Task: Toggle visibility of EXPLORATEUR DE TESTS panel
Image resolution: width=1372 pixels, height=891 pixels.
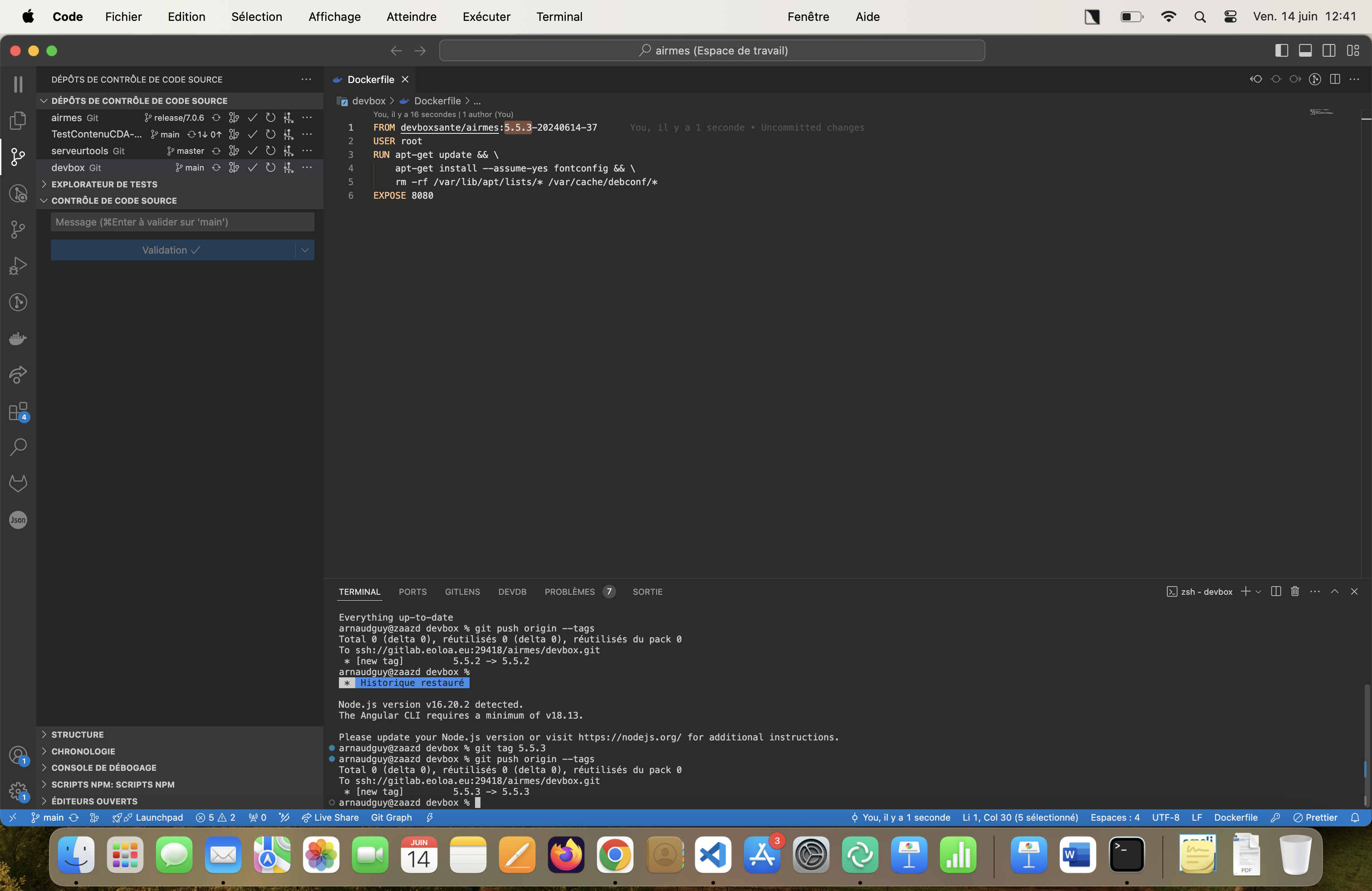Action: (x=43, y=184)
